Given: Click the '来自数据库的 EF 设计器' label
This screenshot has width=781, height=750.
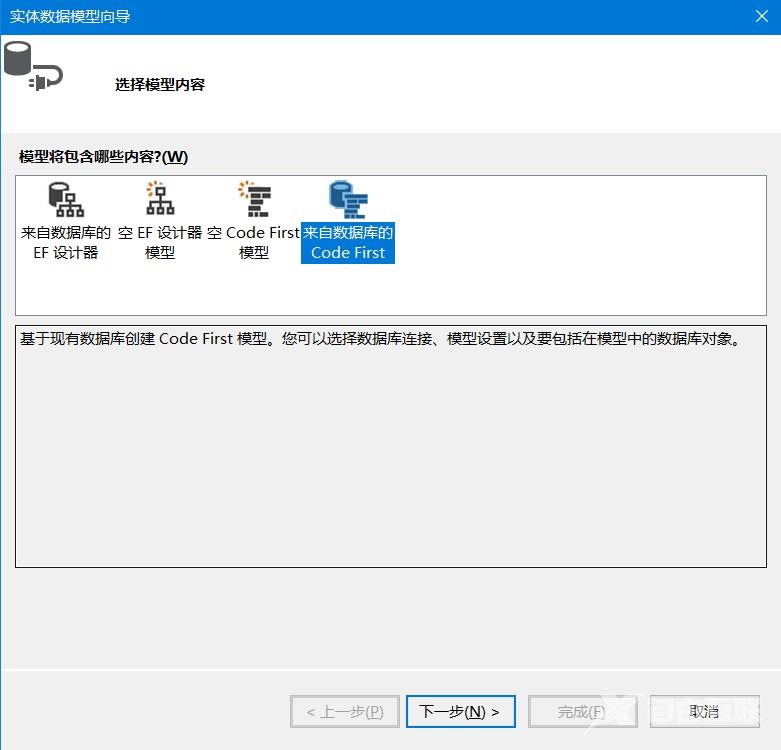Looking at the screenshot, I should 66,242.
